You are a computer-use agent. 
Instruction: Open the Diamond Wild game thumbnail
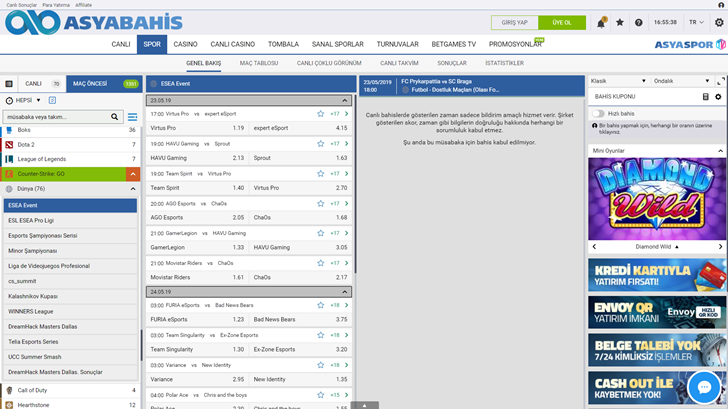tap(656, 199)
